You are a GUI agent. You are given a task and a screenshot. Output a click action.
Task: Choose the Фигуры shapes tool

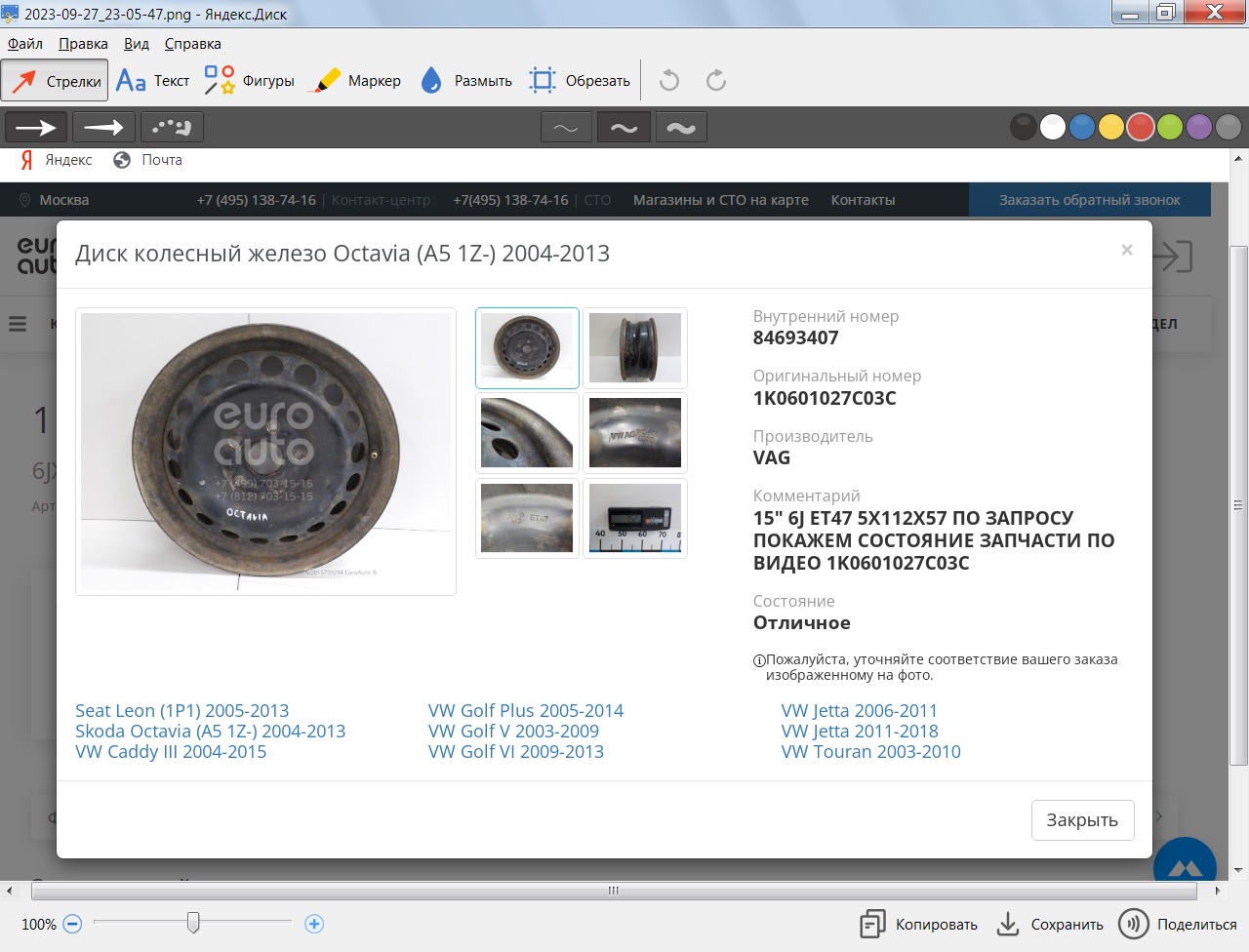249,81
